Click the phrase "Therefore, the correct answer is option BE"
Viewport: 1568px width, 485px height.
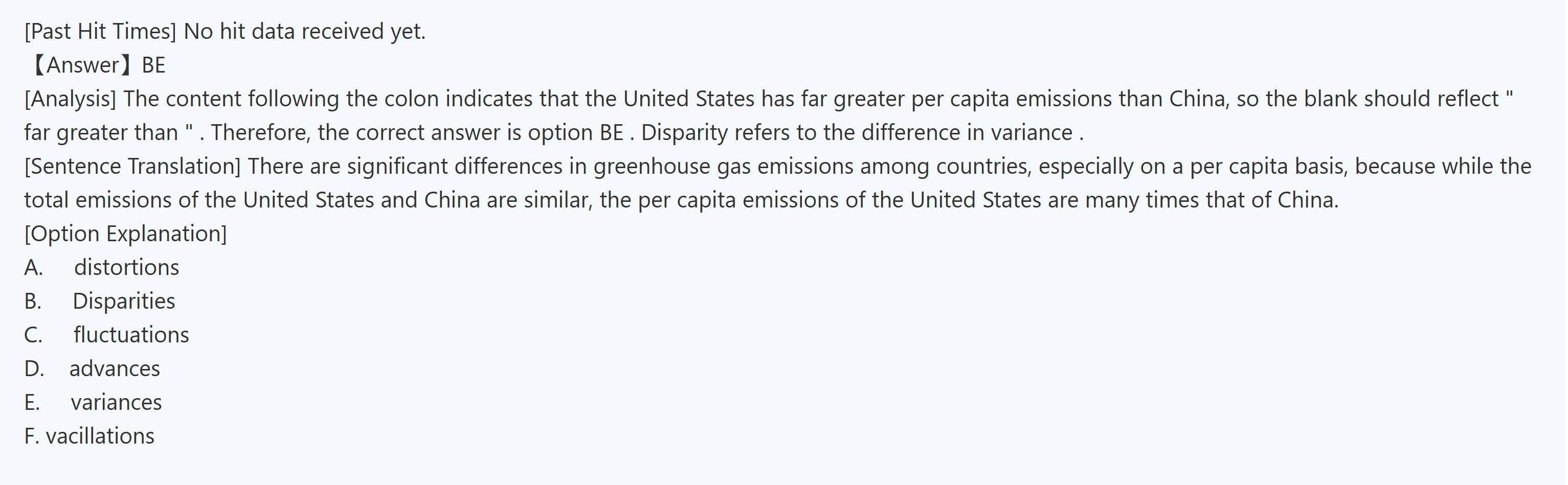(x=417, y=133)
